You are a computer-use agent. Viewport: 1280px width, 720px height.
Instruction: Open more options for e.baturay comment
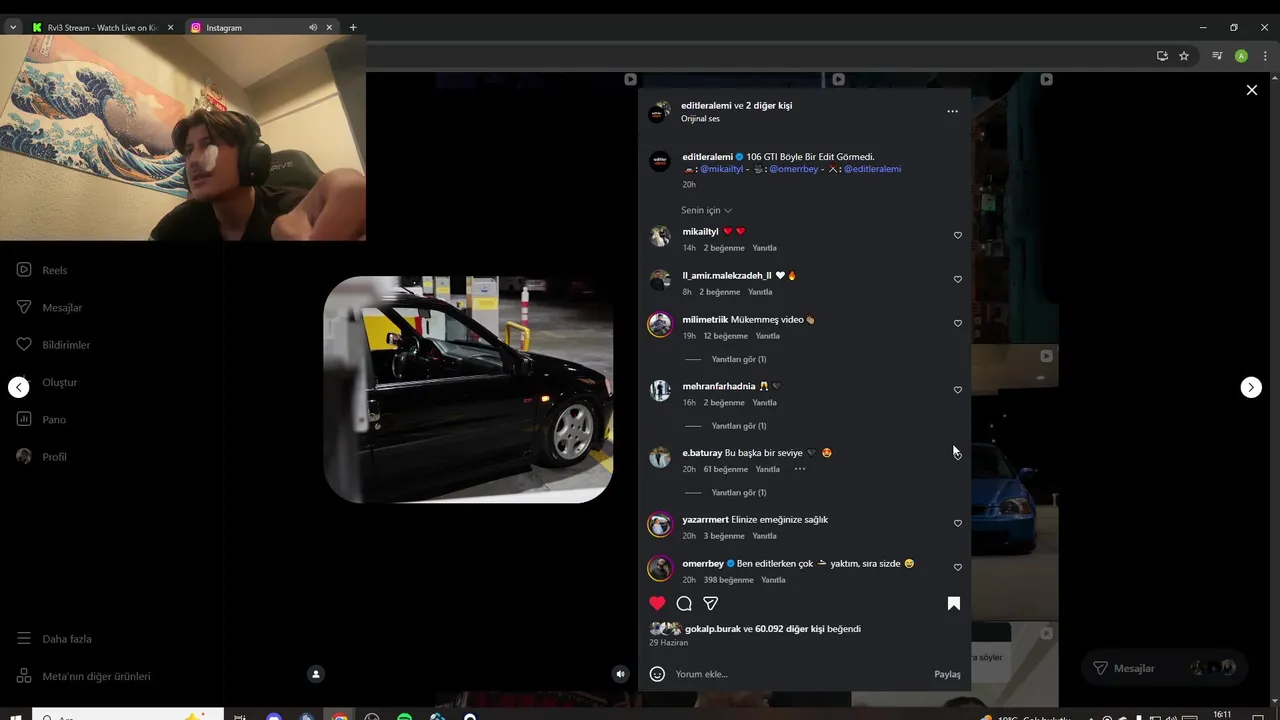click(799, 469)
